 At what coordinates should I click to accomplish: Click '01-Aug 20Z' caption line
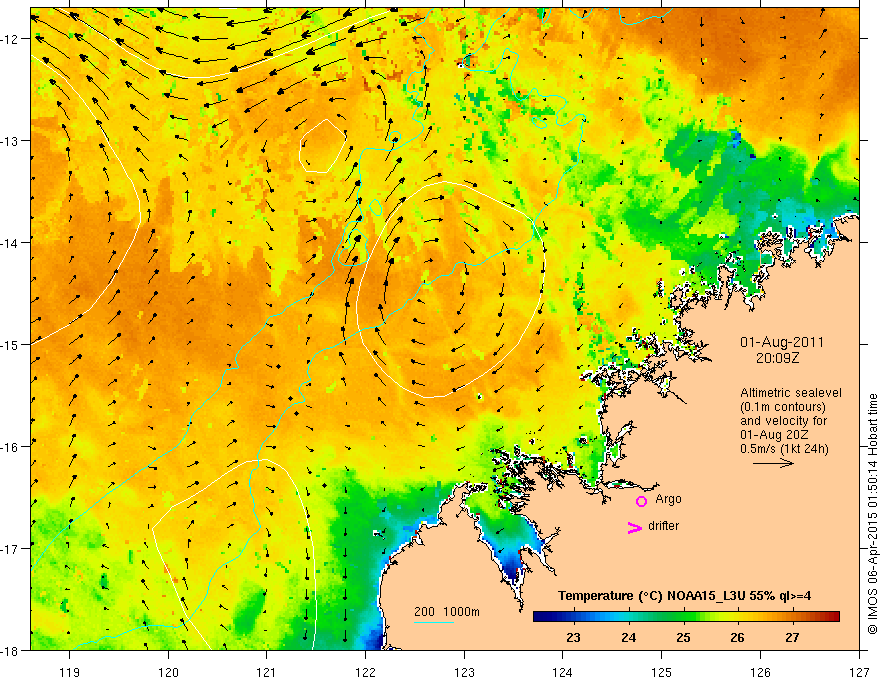click(x=775, y=435)
